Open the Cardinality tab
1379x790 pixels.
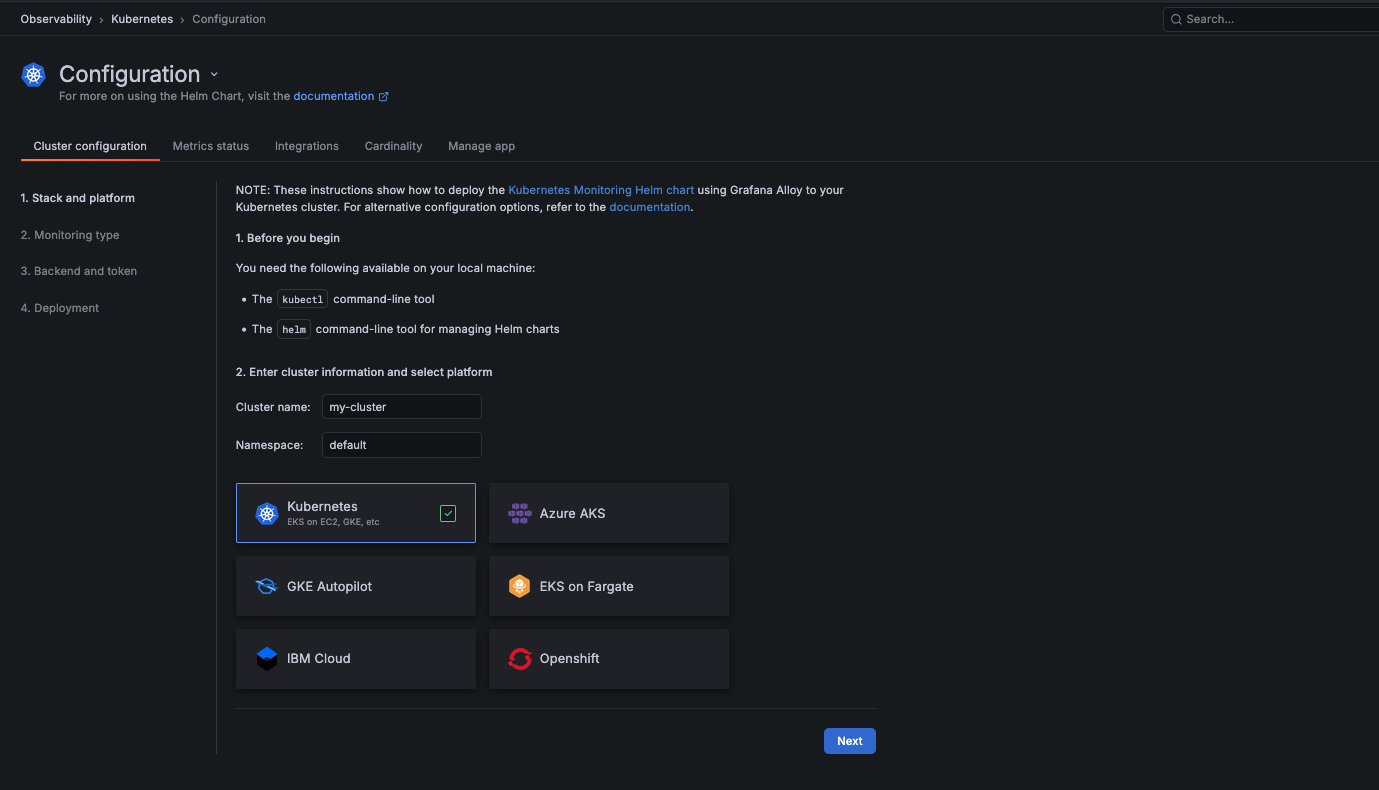point(393,146)
